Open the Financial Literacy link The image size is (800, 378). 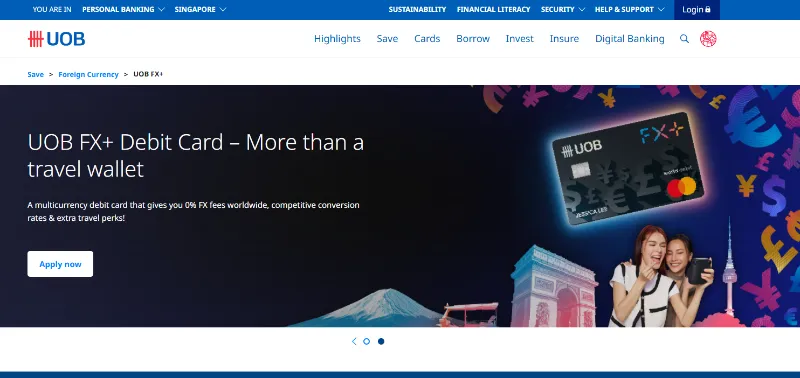[493, 9]
